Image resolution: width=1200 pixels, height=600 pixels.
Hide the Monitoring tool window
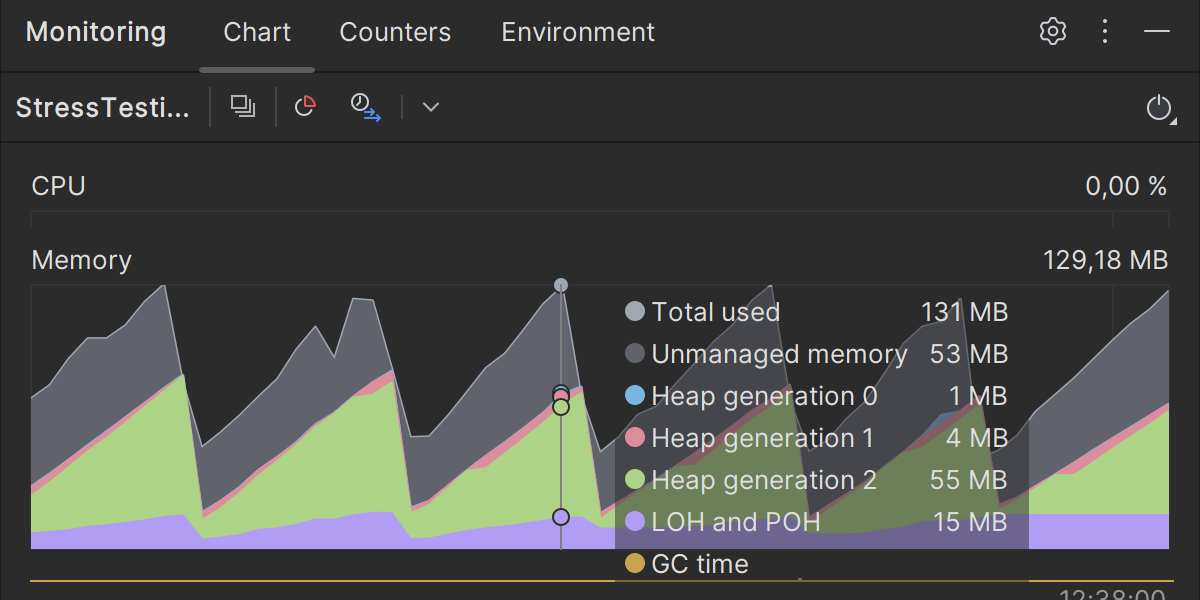pos(1157,31)
